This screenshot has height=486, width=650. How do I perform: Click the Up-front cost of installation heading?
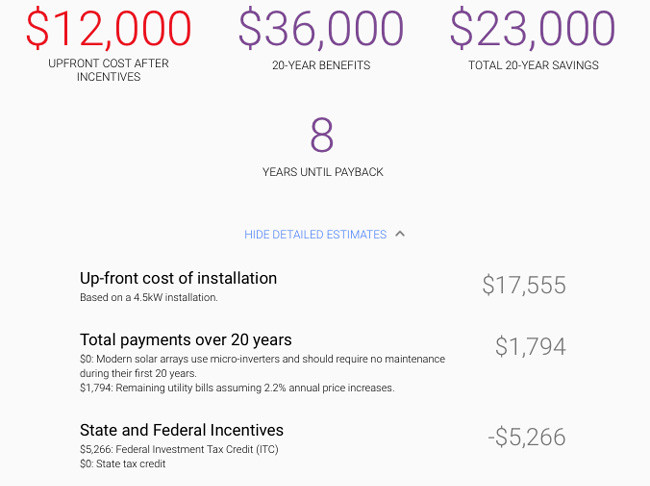(178, 278)
